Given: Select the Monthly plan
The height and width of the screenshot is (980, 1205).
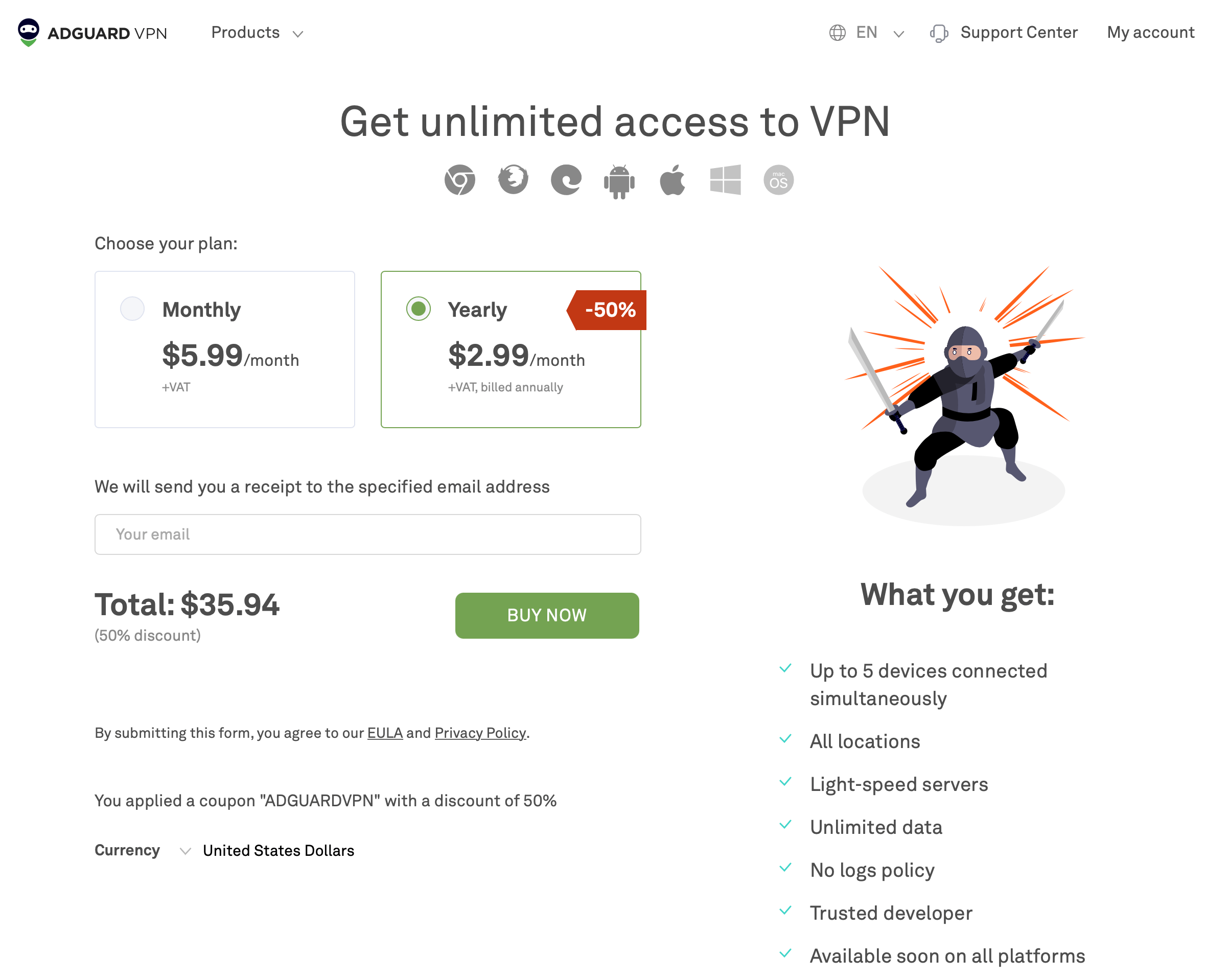Looking at the screenshot, I should pos(224,349).
